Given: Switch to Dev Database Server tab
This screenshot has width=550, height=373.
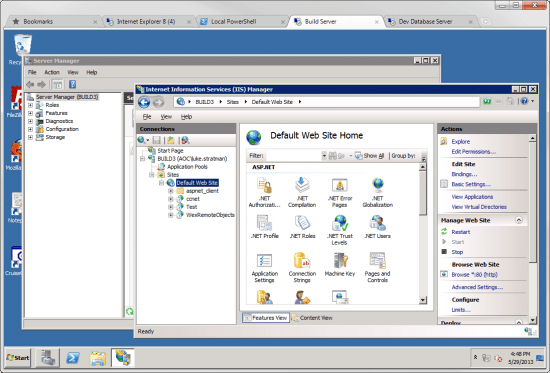Looking at the screenshot, I should point(430,22).
